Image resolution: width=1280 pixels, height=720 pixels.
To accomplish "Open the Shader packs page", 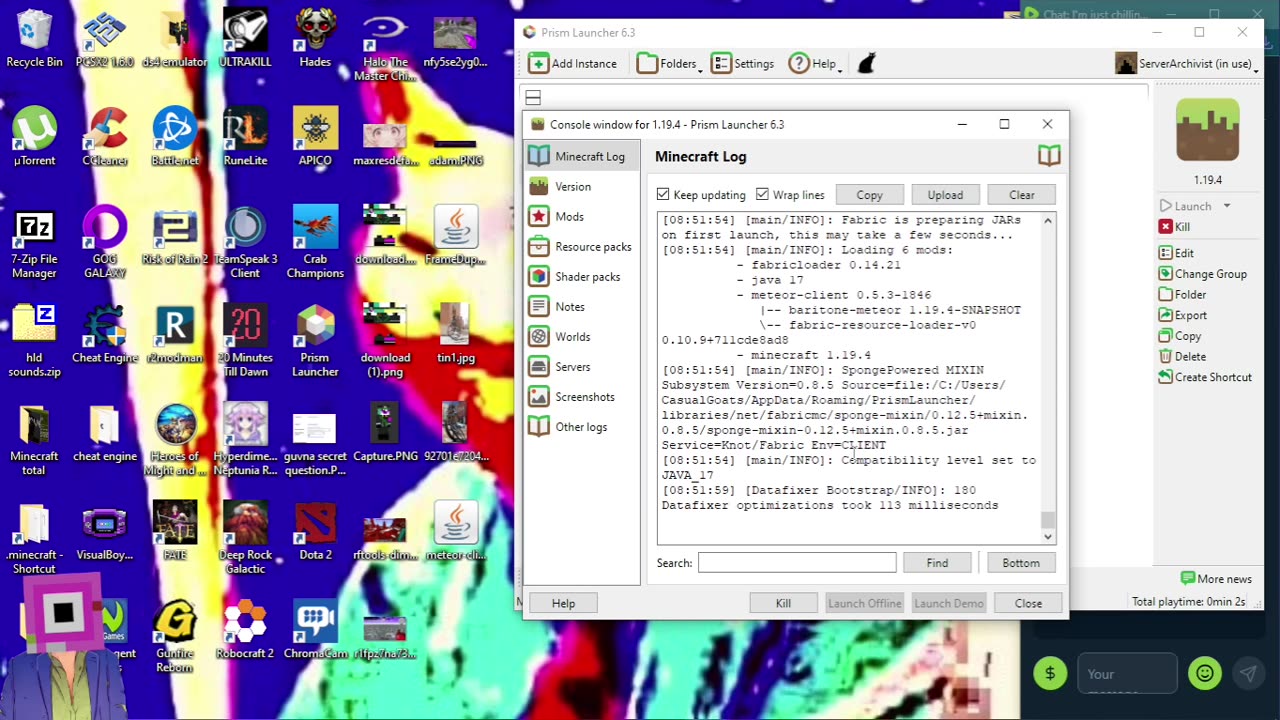I will 581,277.
